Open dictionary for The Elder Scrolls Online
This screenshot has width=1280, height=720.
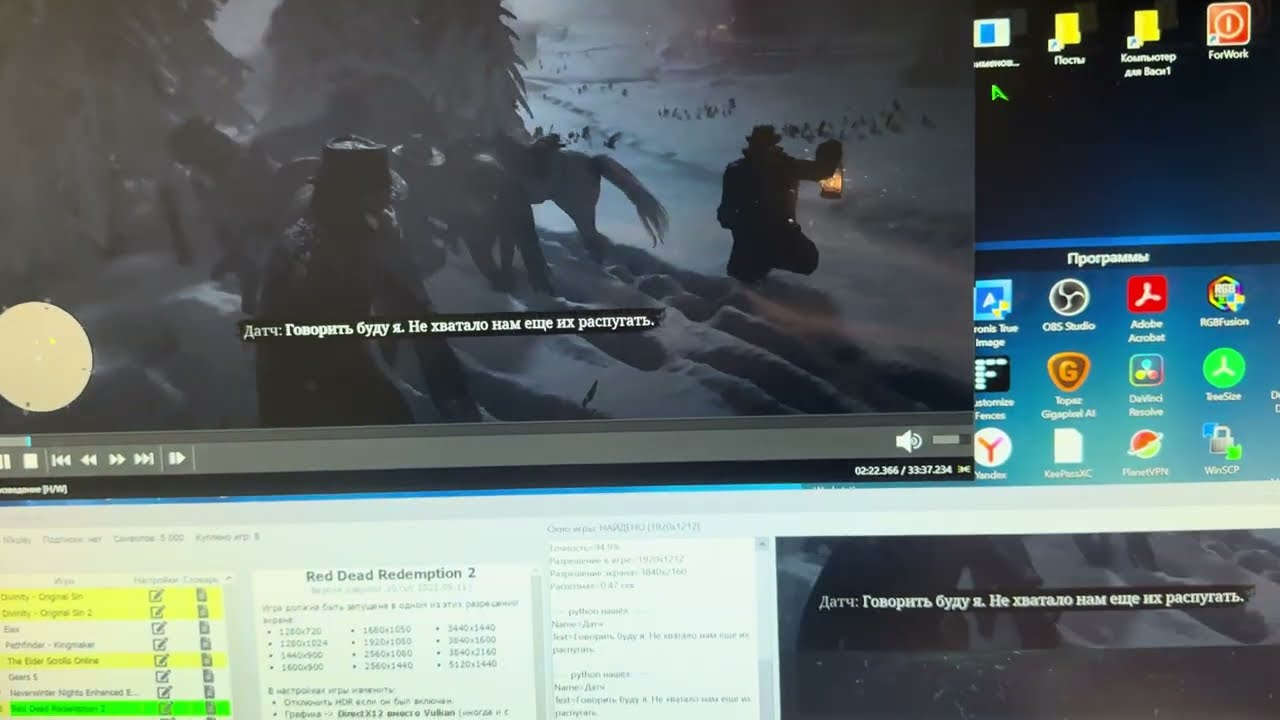[x=206, y=659]
